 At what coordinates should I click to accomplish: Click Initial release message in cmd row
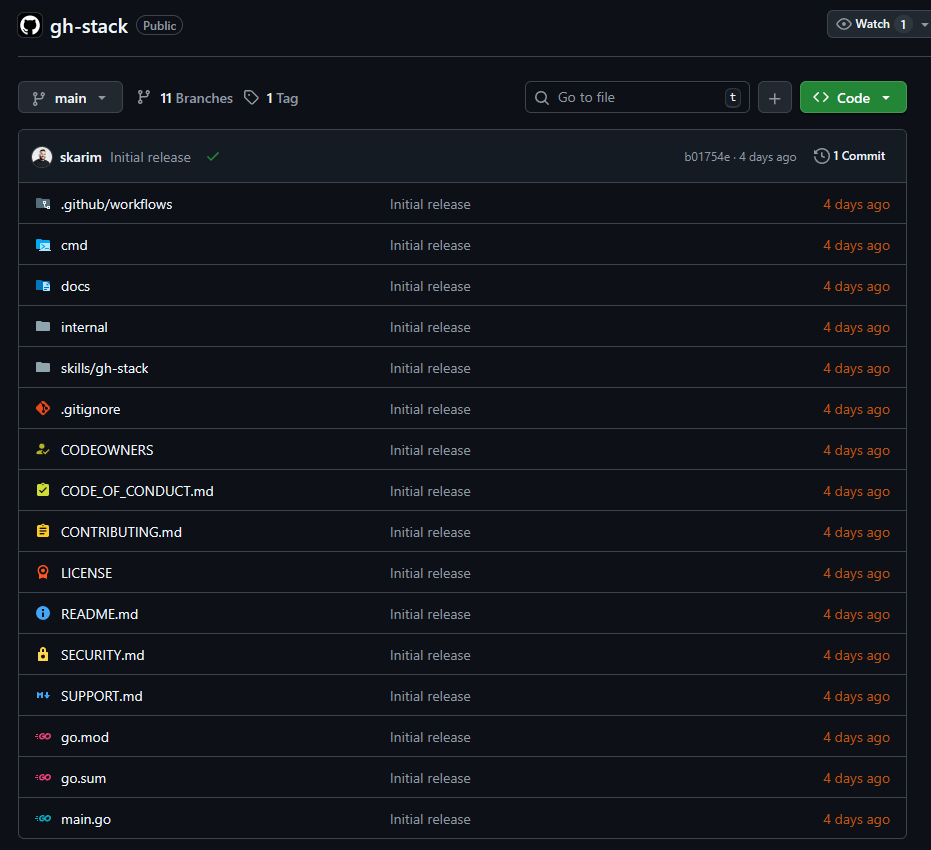click(430, 245)
